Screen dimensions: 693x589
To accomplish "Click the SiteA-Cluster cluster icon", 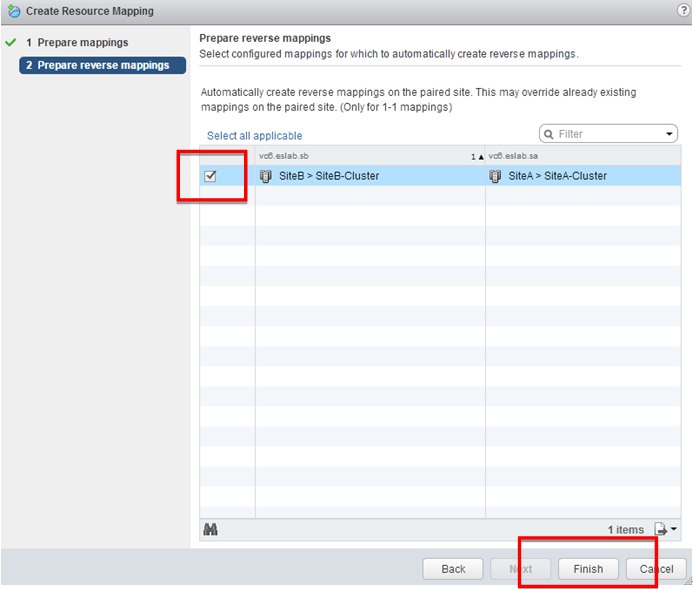I will coord(495,176).
